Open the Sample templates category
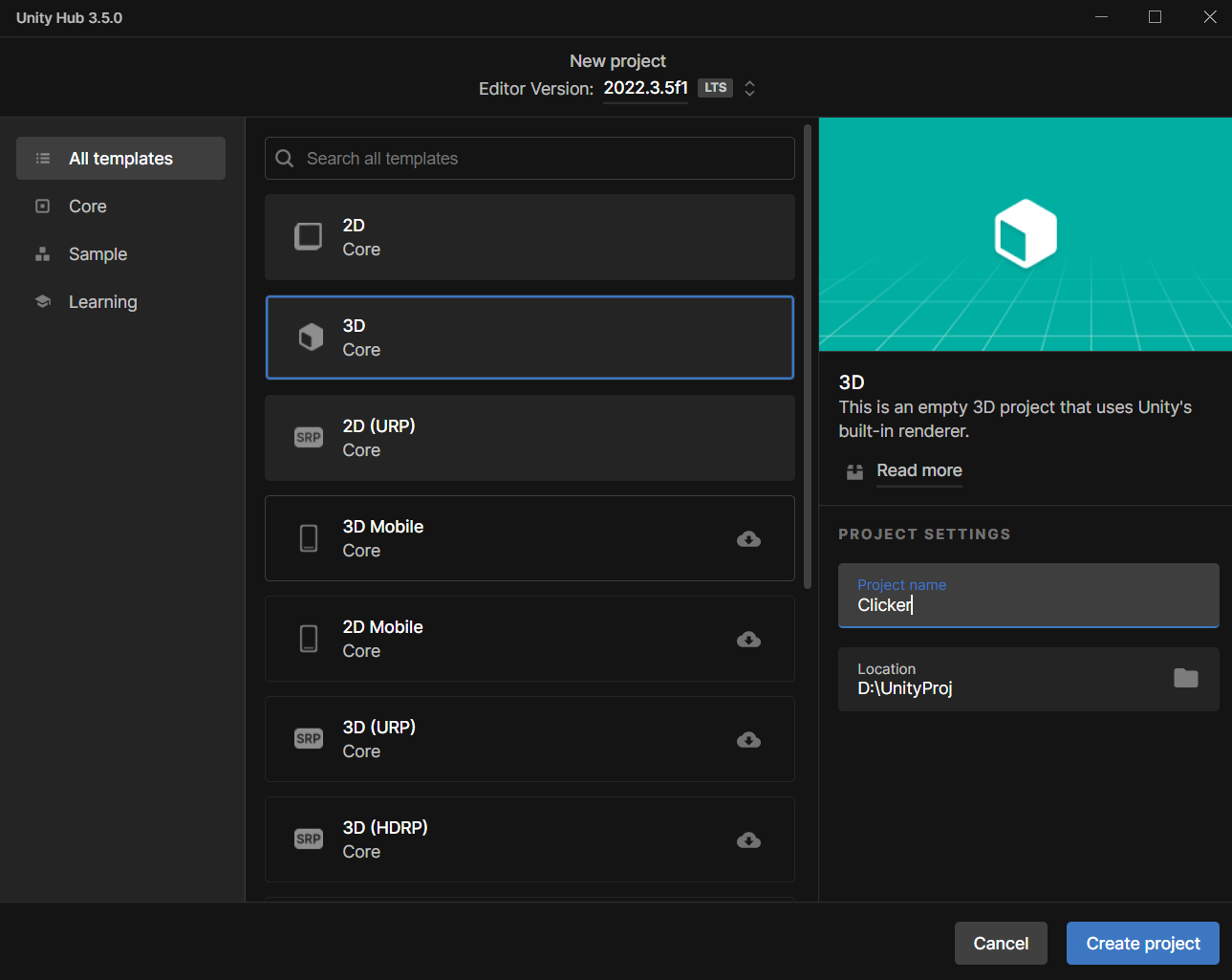Image resolution: width=1232 pixels, height=980 pixels. [97, 254]
